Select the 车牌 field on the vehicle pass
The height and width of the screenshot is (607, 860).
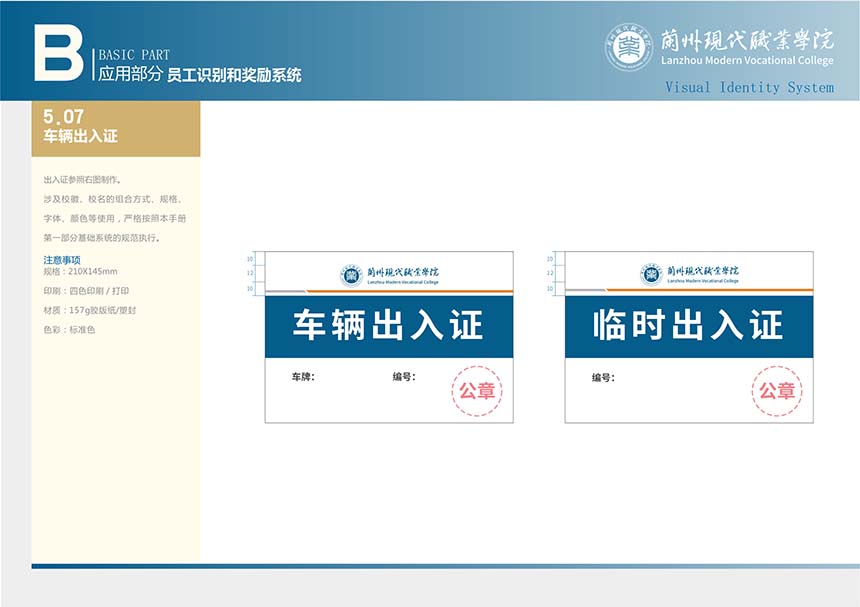303,378
